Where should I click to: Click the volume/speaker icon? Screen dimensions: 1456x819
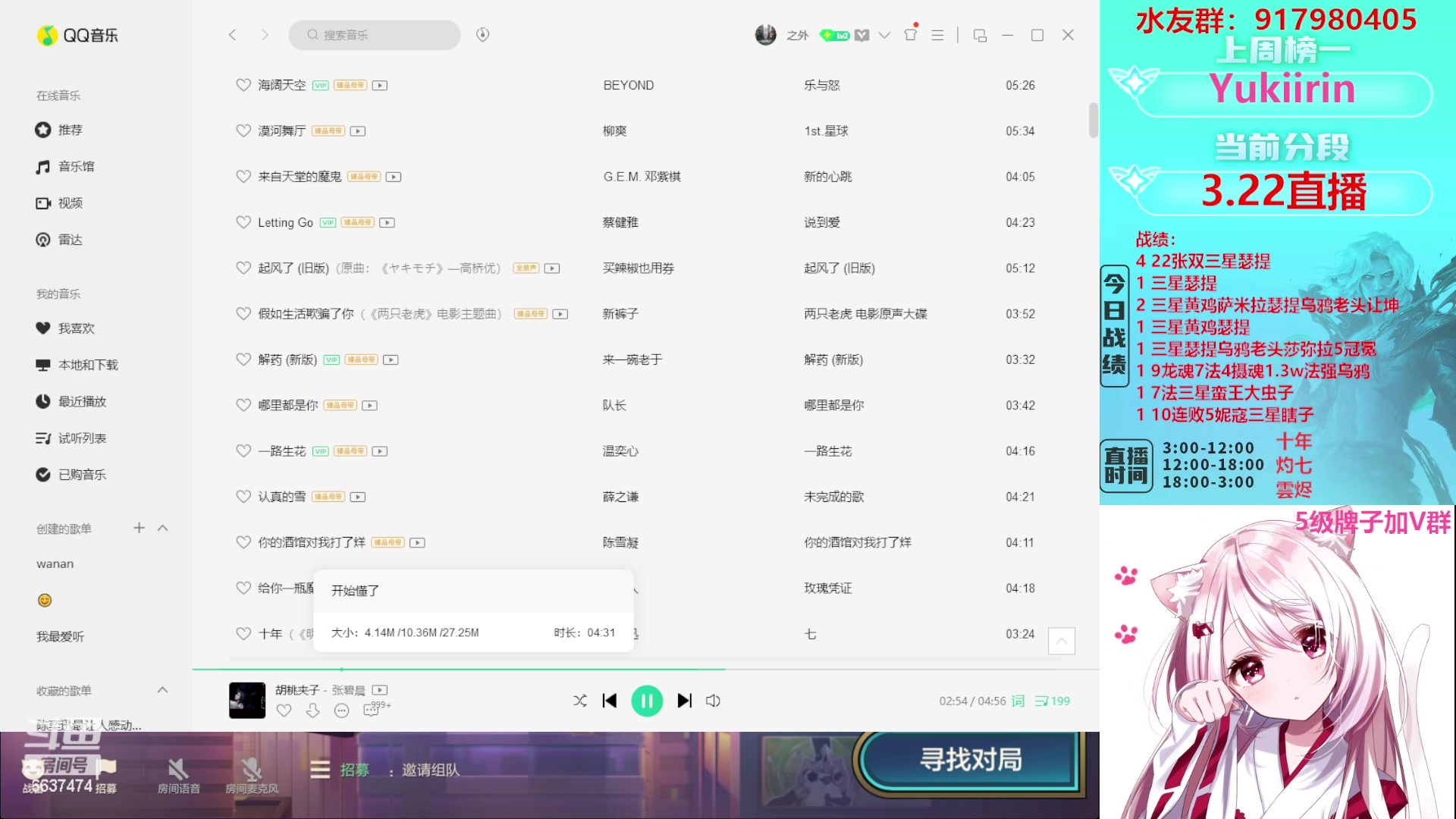point(714,701)
